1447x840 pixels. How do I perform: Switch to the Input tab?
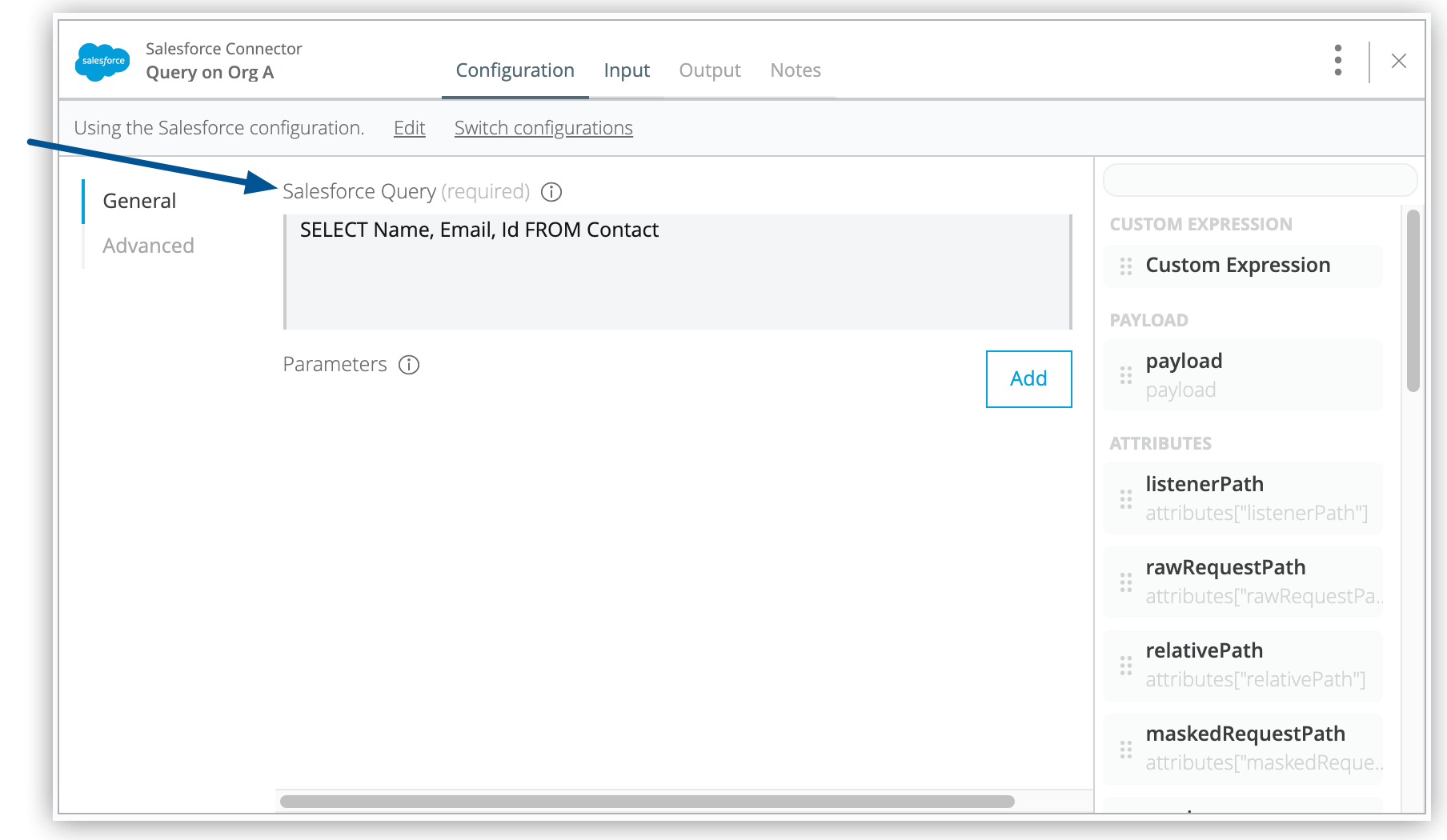627,70
